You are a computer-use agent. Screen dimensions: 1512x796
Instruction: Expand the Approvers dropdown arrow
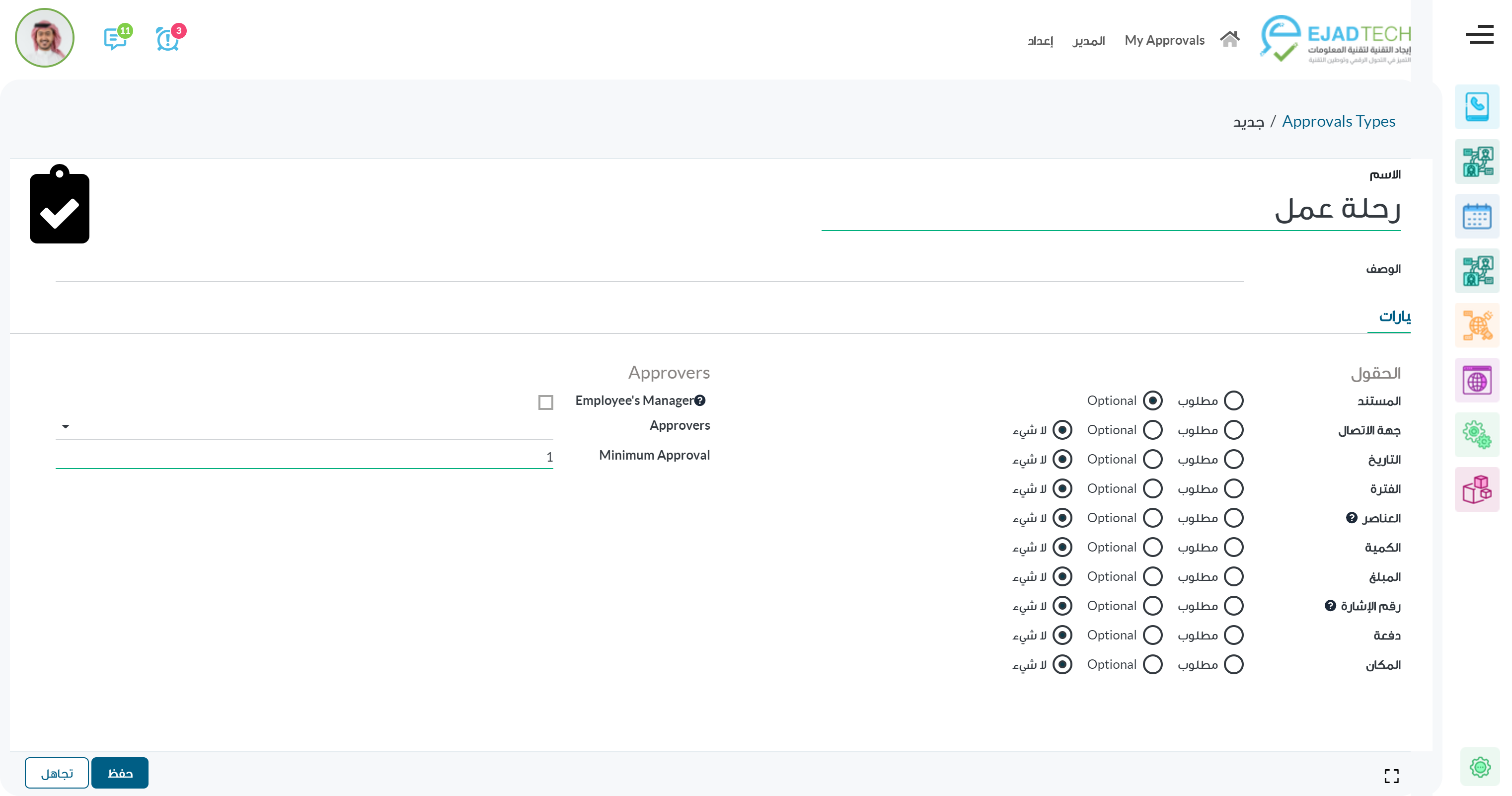pos(66,427)
